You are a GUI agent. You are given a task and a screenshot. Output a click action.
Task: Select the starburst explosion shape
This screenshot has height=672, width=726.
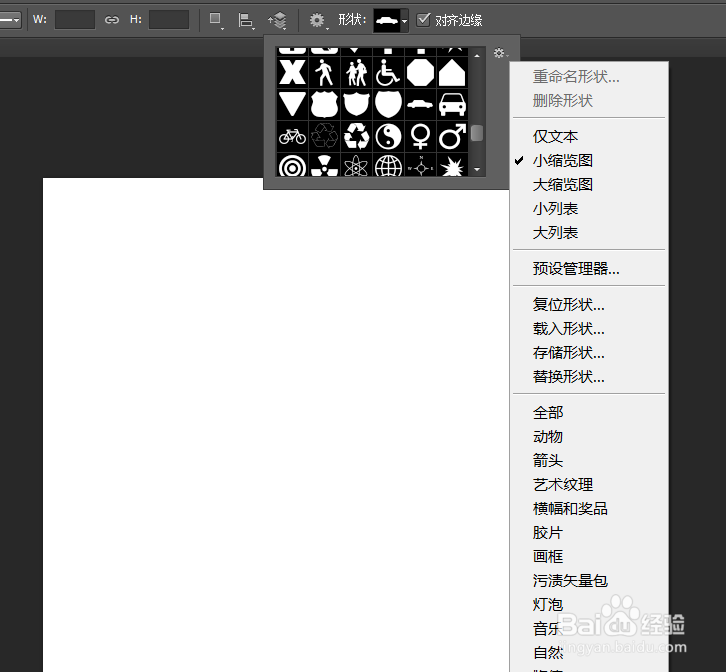[452, 165]
